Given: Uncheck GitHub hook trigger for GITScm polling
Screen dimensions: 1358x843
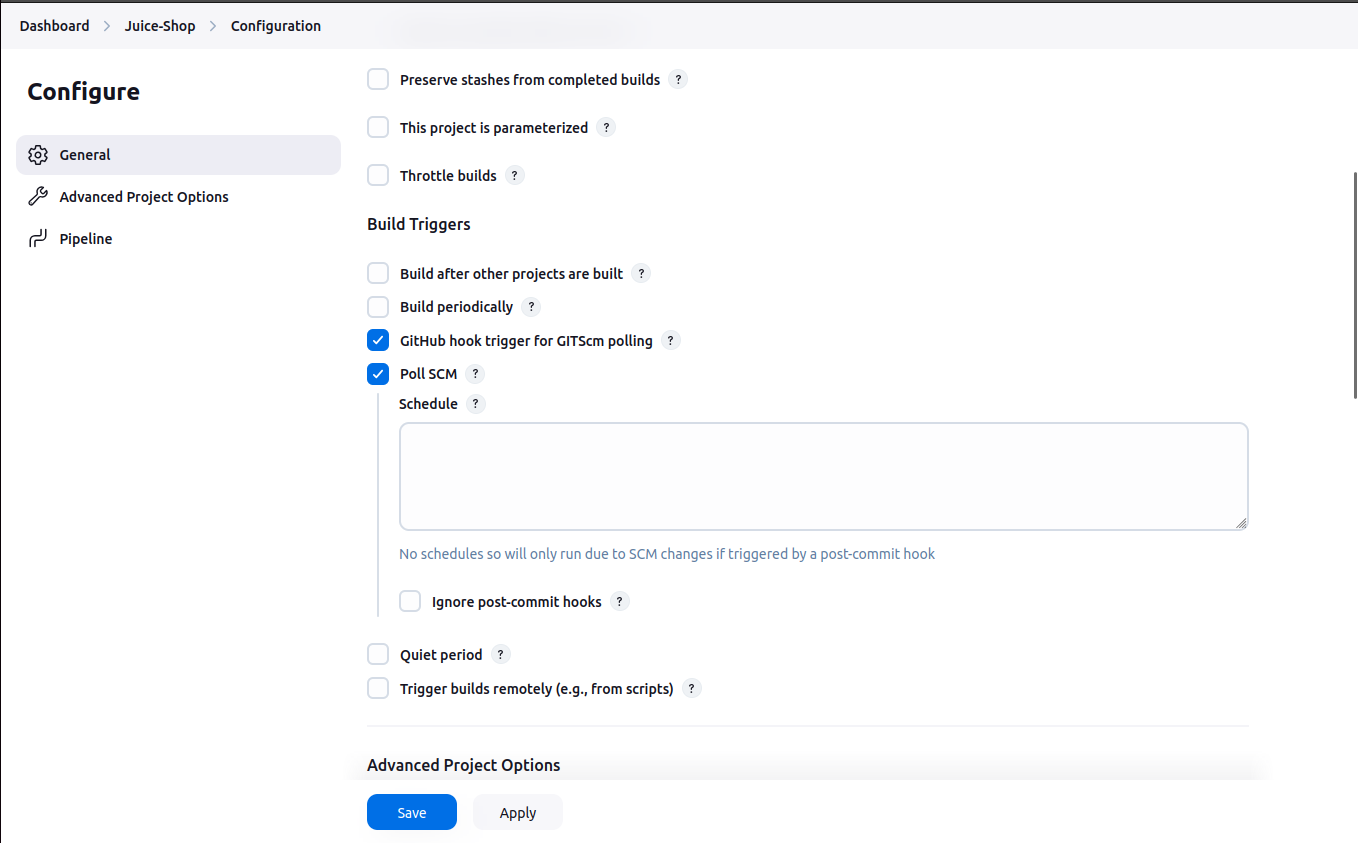Looking at the screenshot, I should [x=378, y=340].
